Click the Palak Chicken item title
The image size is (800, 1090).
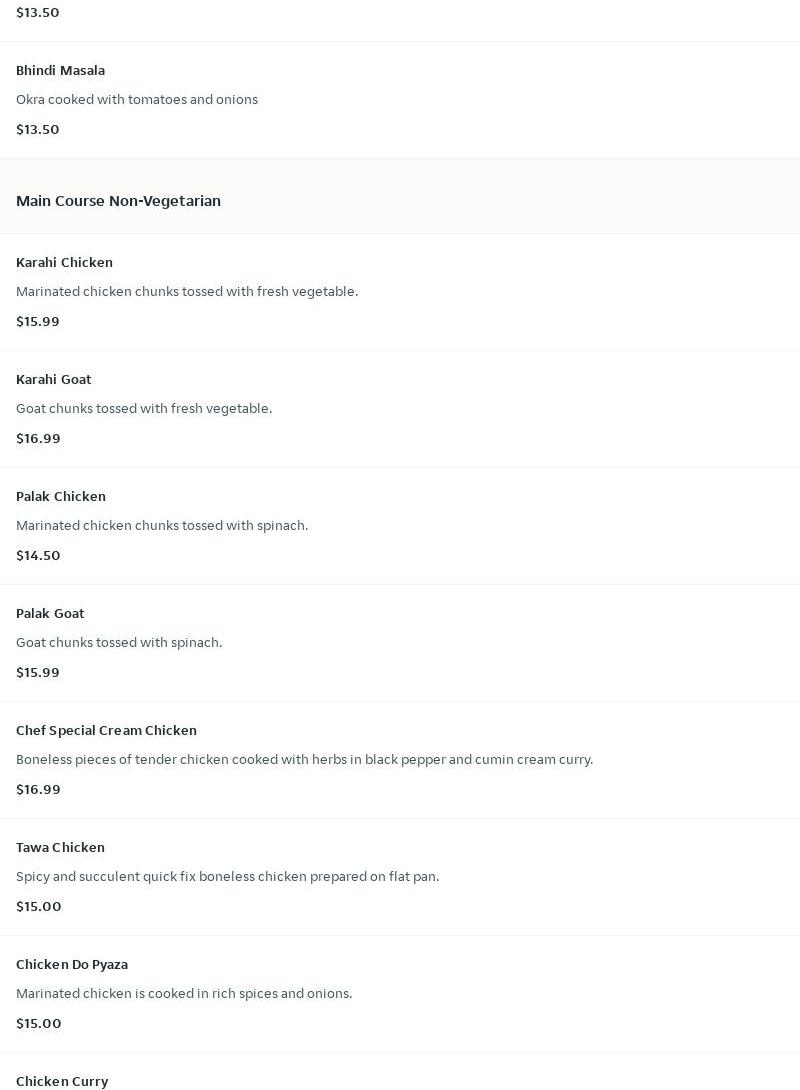coord(61,496)
